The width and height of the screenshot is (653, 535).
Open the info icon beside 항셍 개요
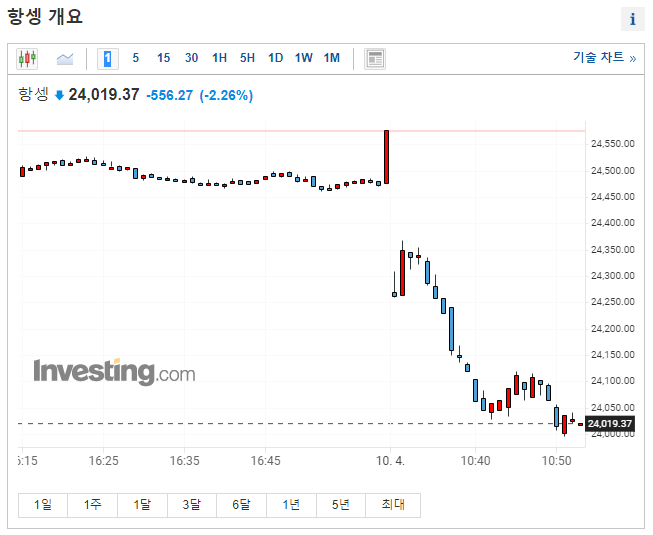pyautogui.click(x=633, y=19)
